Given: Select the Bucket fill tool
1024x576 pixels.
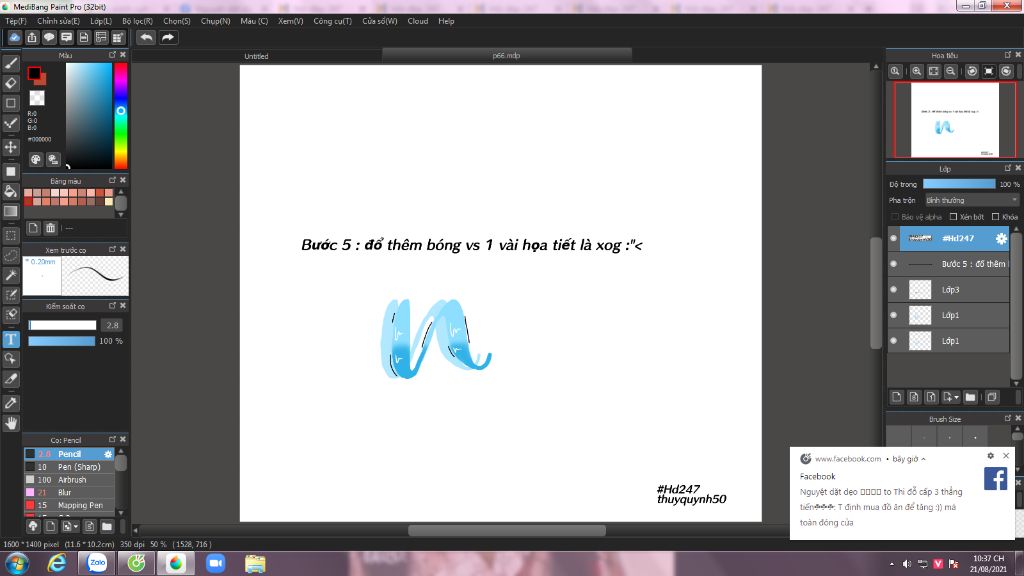Looking at the screenshot, I should 11,191.
